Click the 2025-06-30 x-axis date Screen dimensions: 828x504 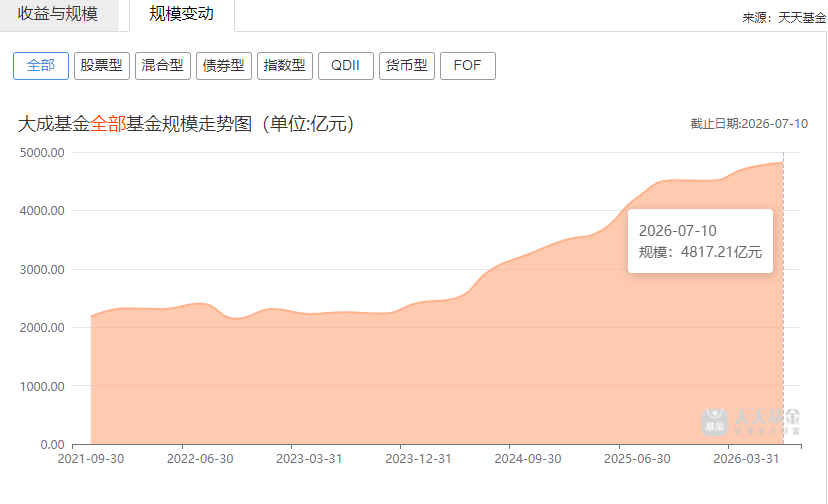[637, 459]
